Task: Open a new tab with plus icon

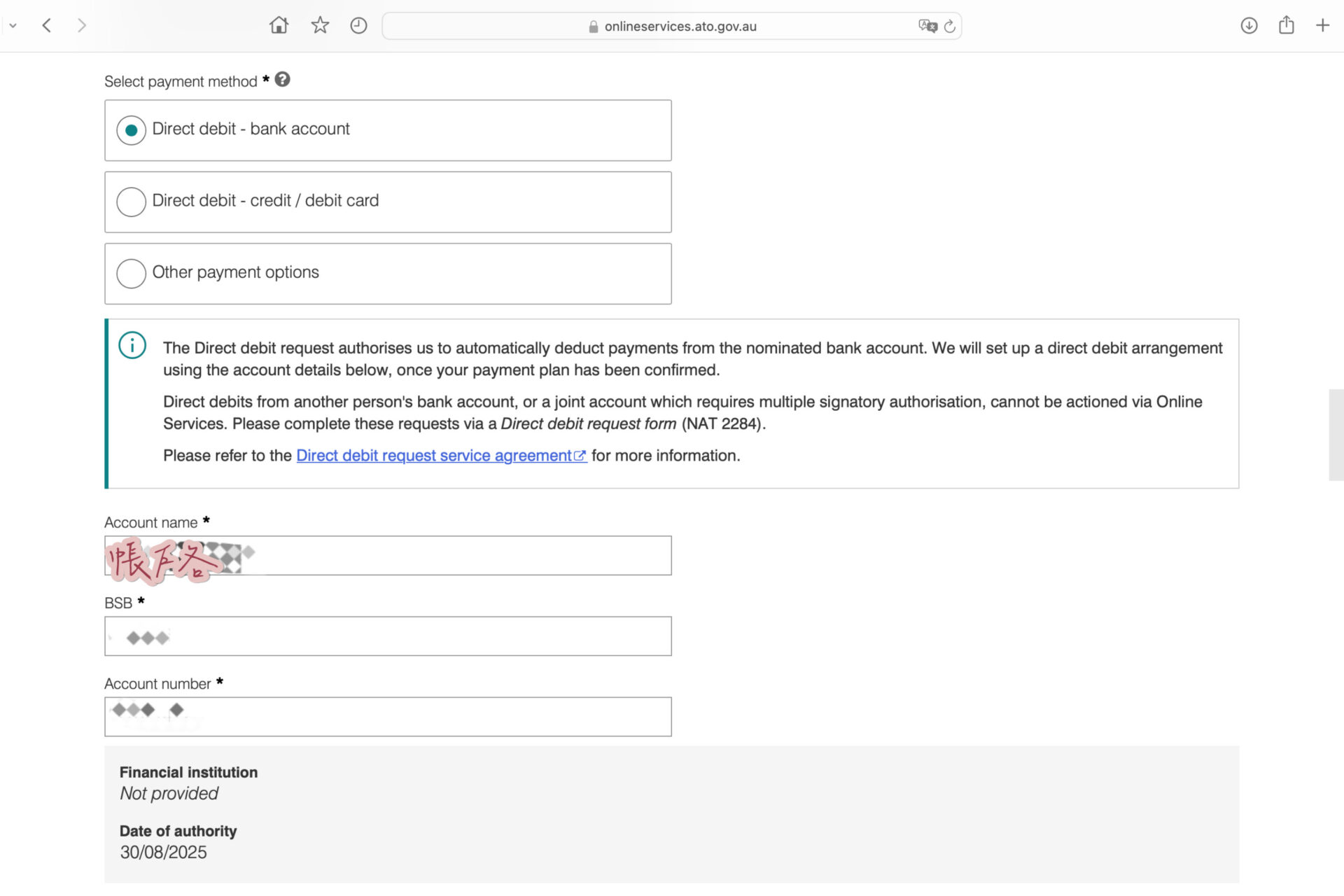Action: coord(1322,26)
